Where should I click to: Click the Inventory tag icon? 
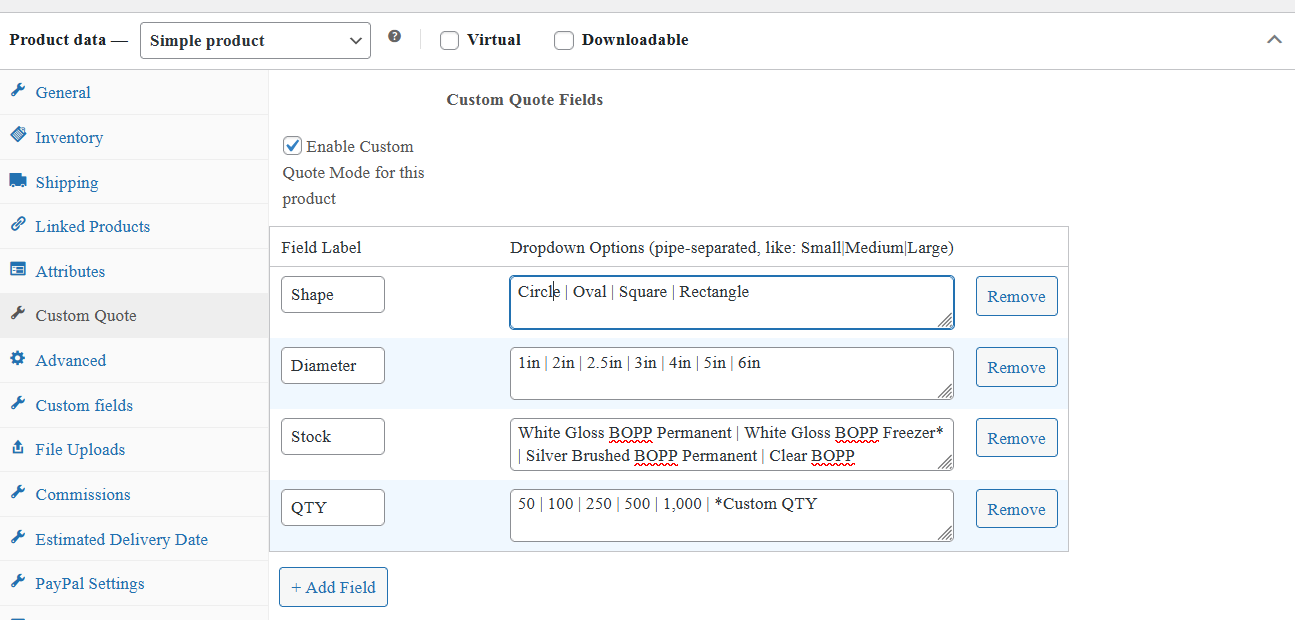[x=18, y=135]
